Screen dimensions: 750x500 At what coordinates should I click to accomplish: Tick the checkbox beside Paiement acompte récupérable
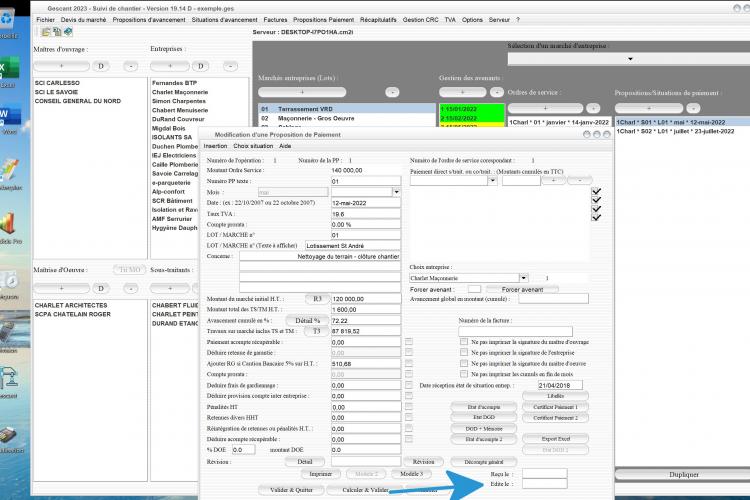(408, 342)
